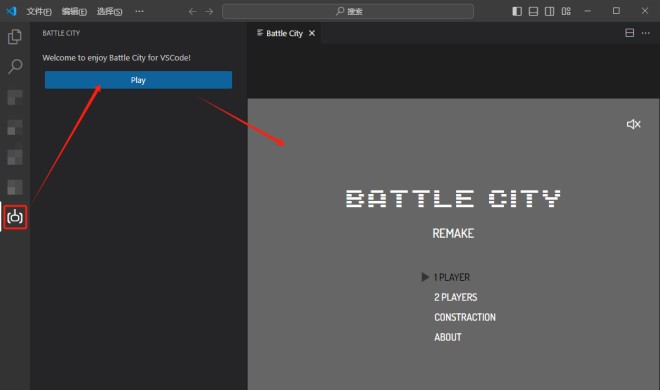The width and height of the screenshot is (660, 390).
Task: Go forward with the right arrow
Action: click(209, 11)
